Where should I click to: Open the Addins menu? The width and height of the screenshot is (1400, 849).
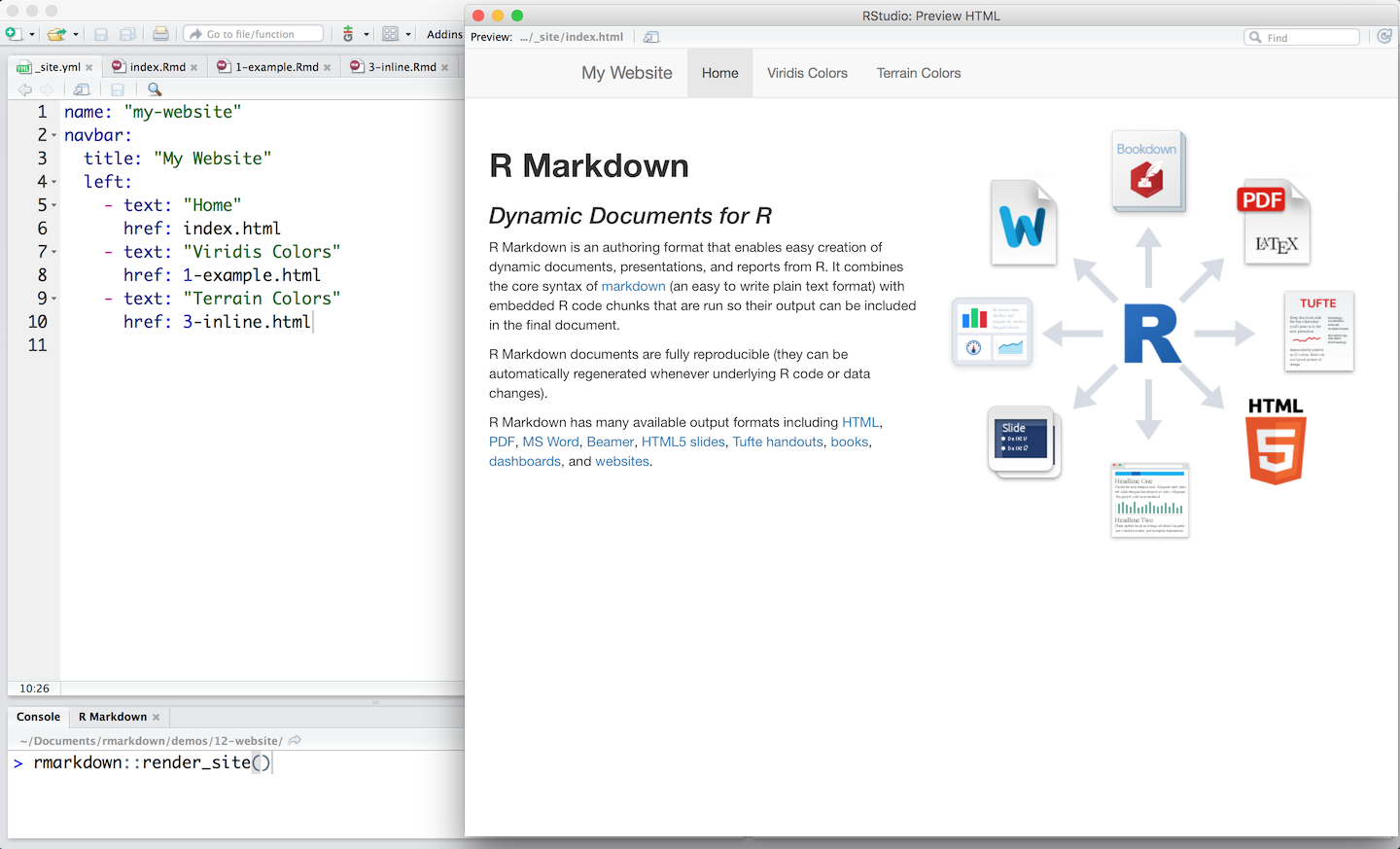[x=444, y=34]
